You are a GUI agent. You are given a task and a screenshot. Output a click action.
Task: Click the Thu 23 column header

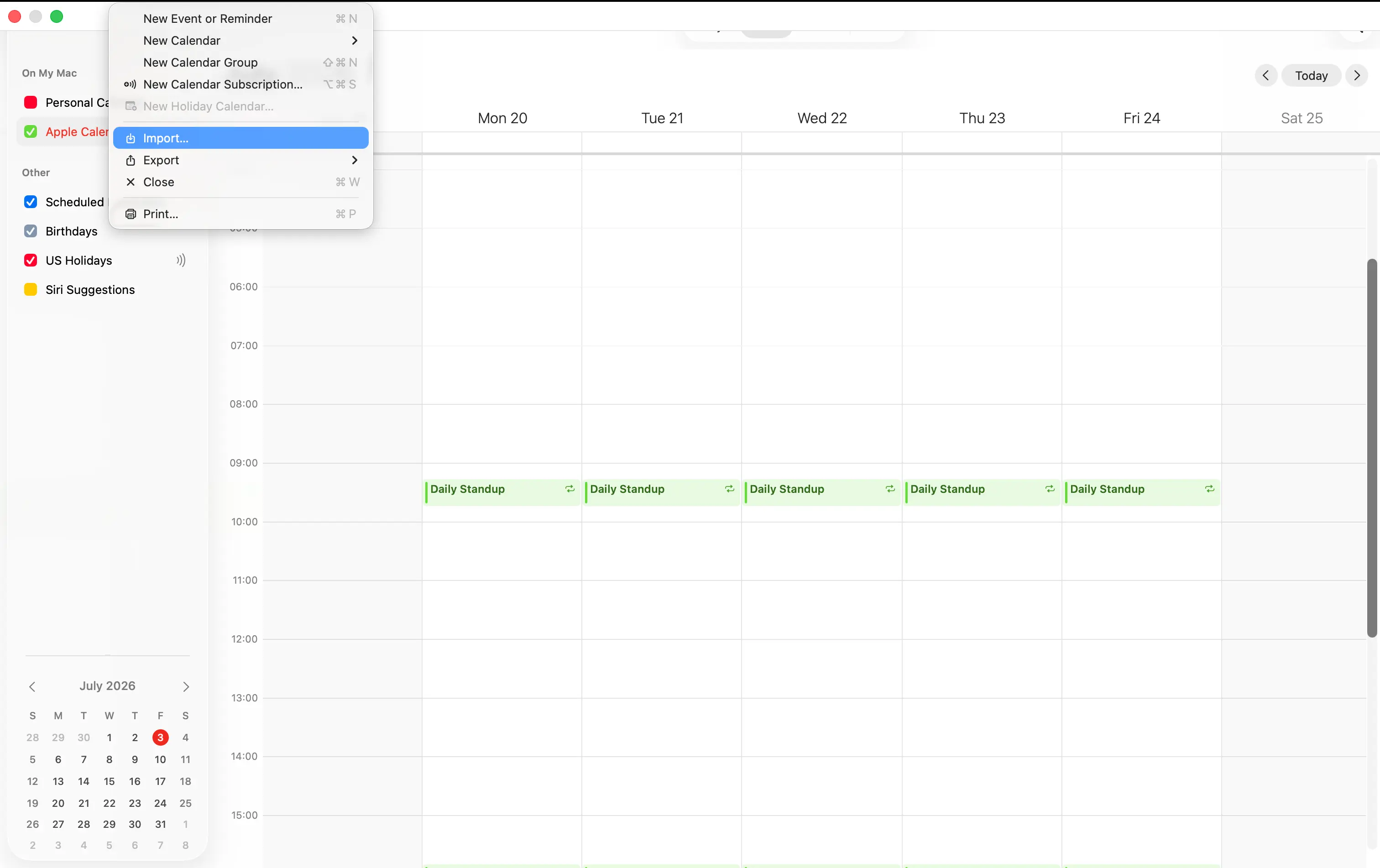click(982, 118)
